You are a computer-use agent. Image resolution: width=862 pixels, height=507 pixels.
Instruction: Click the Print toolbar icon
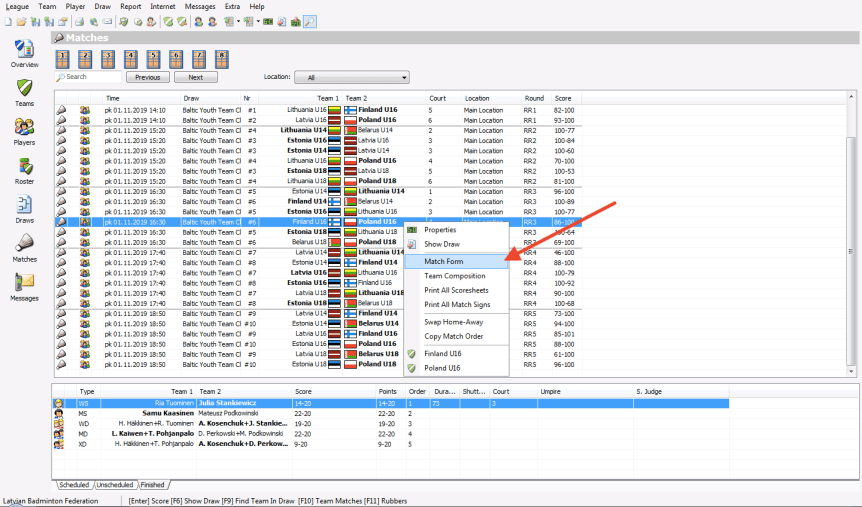[x=80, y=22]
